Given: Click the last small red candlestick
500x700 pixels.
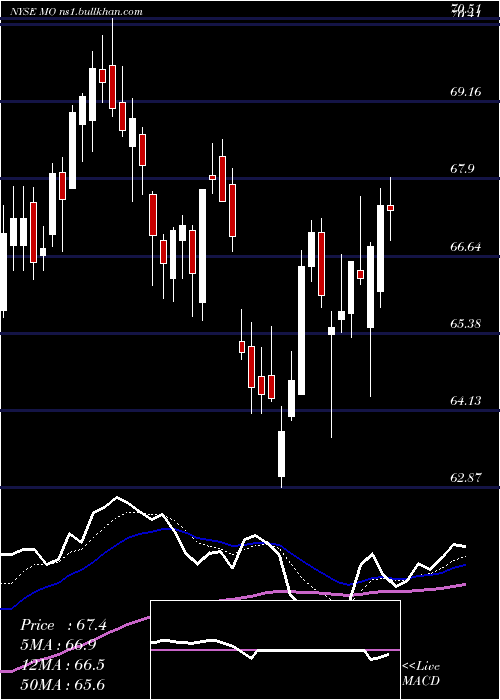Looking at the screenshot, I should 391,208.
